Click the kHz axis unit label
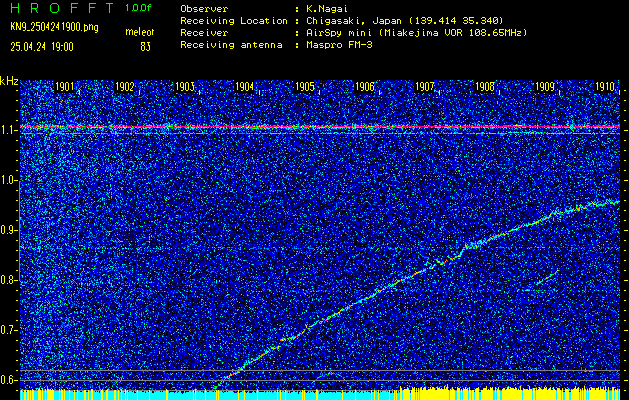 pos(9,81)
